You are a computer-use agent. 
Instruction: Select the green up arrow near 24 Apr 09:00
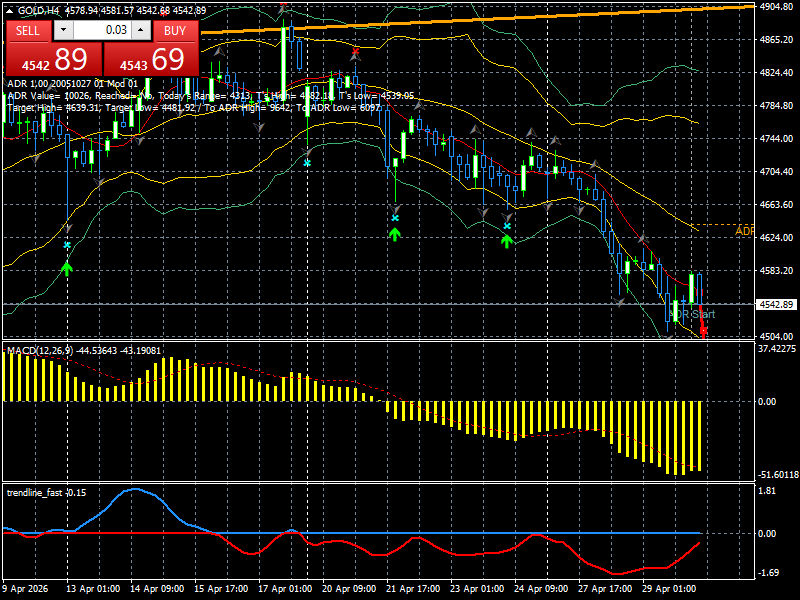pos(507,241)
